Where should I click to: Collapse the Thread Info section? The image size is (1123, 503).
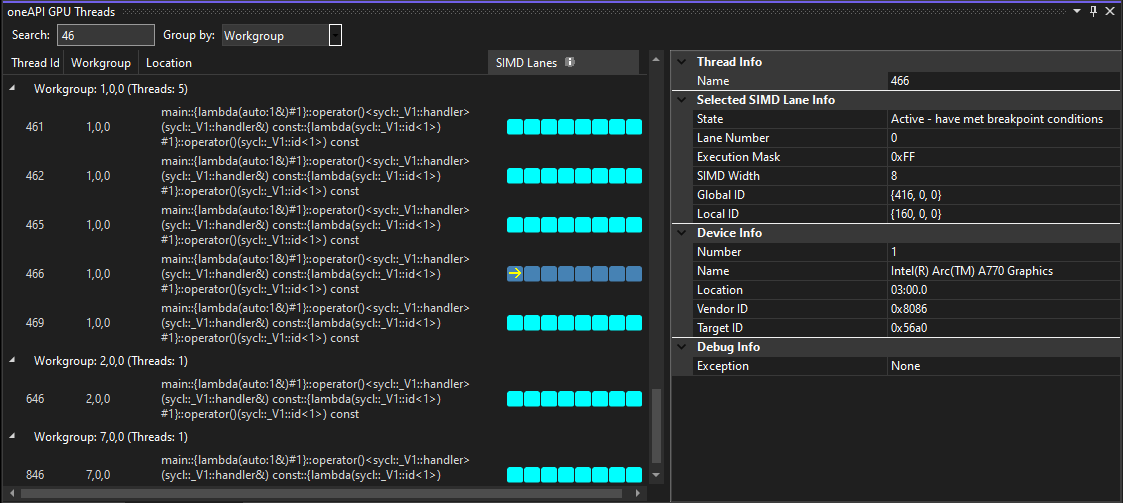pyautogui.click(x=681, y=62)
